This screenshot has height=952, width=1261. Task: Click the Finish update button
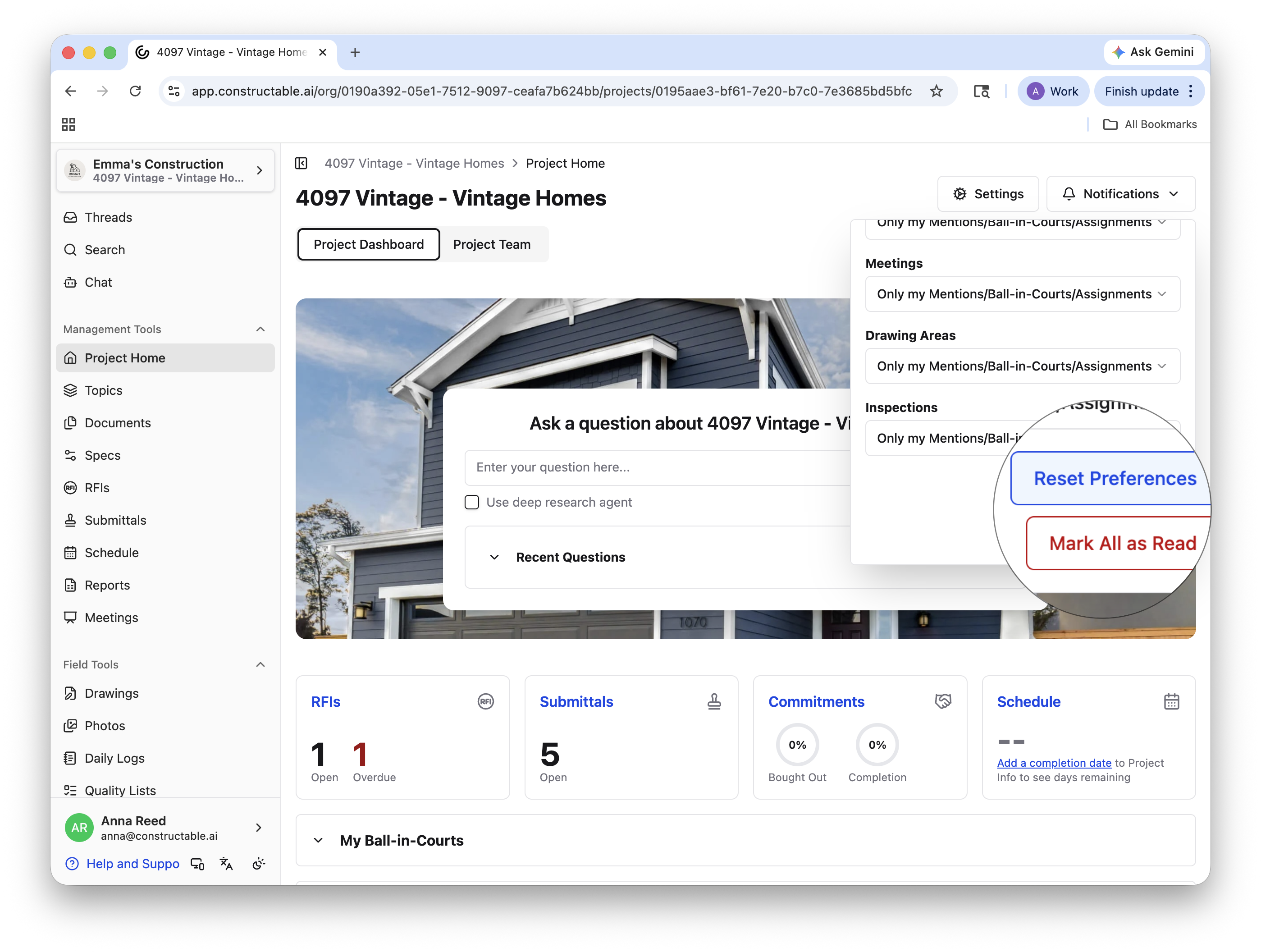click(1149, 91)
